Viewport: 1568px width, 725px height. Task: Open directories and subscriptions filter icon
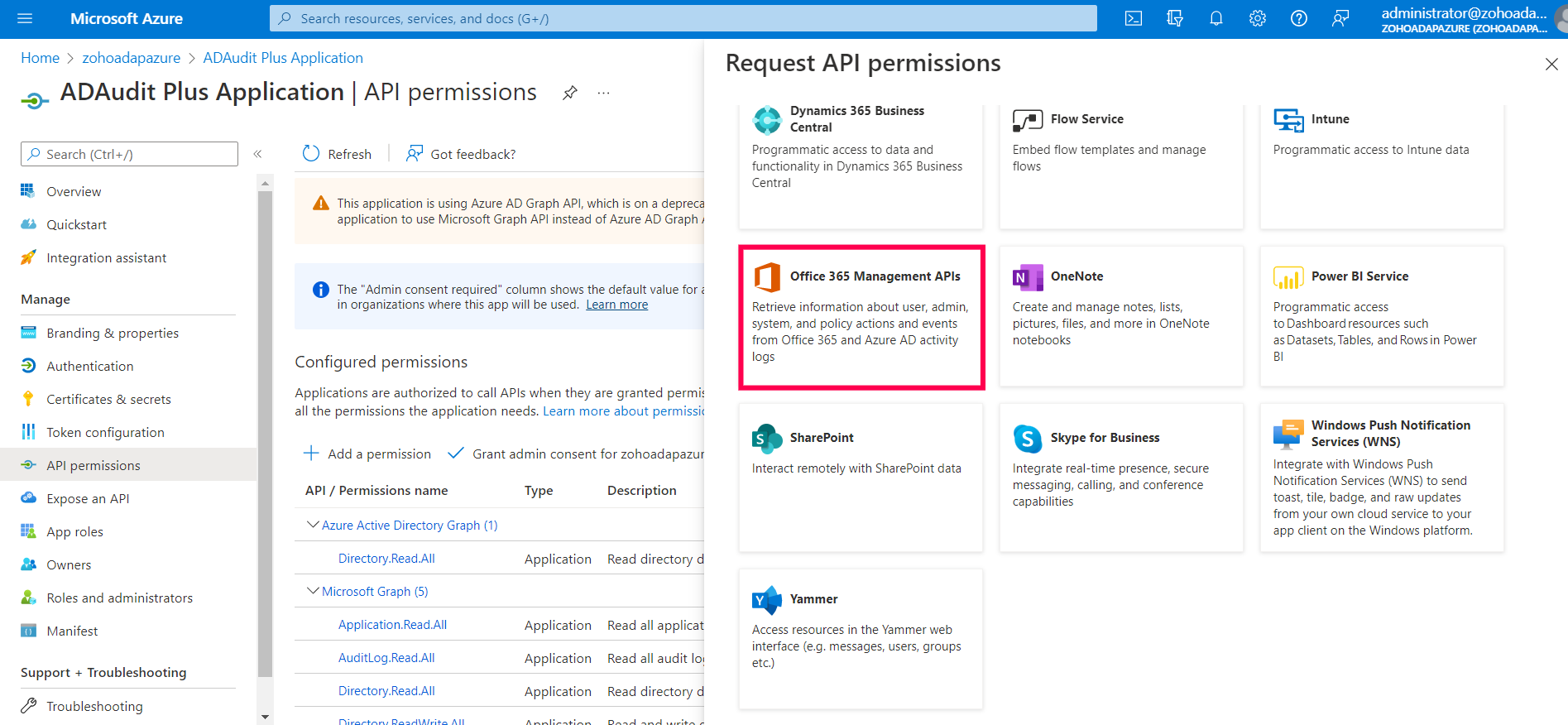coord(1174,18)
